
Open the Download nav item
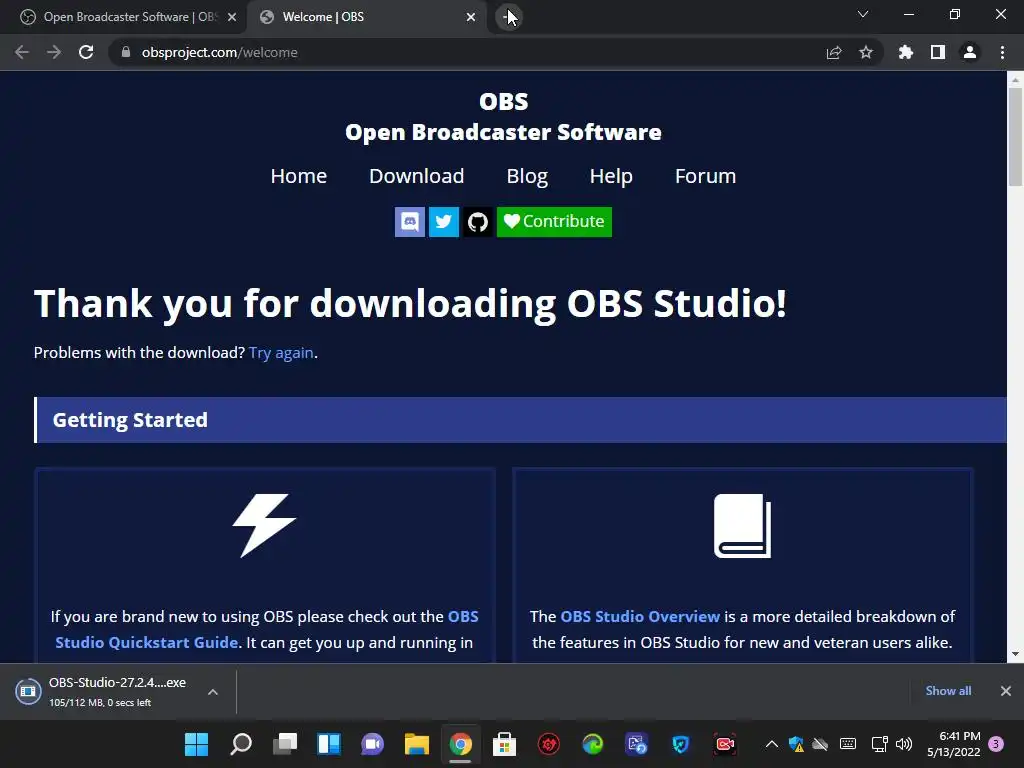[x=417, y=176]
